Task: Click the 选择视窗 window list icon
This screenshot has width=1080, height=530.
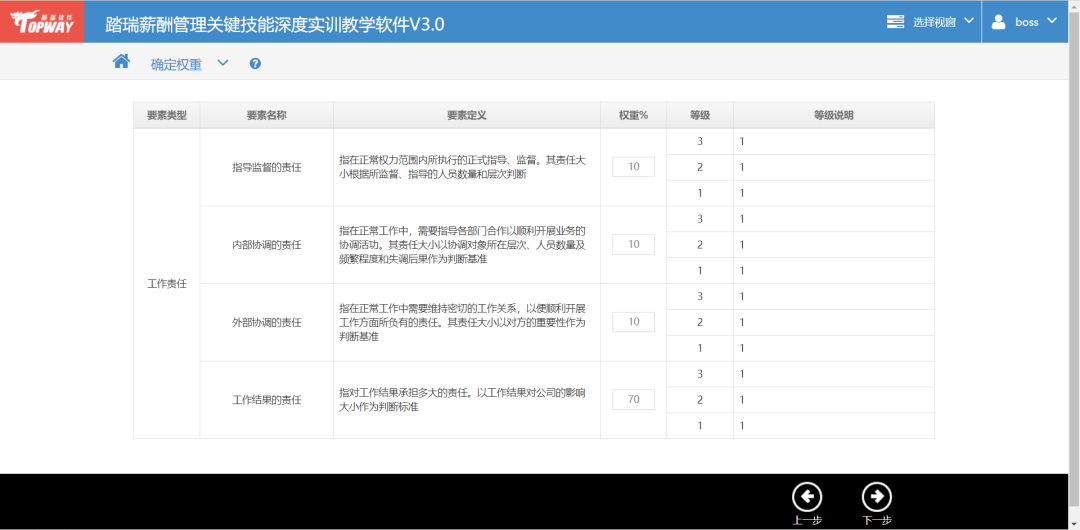Action: click(895, 21)
